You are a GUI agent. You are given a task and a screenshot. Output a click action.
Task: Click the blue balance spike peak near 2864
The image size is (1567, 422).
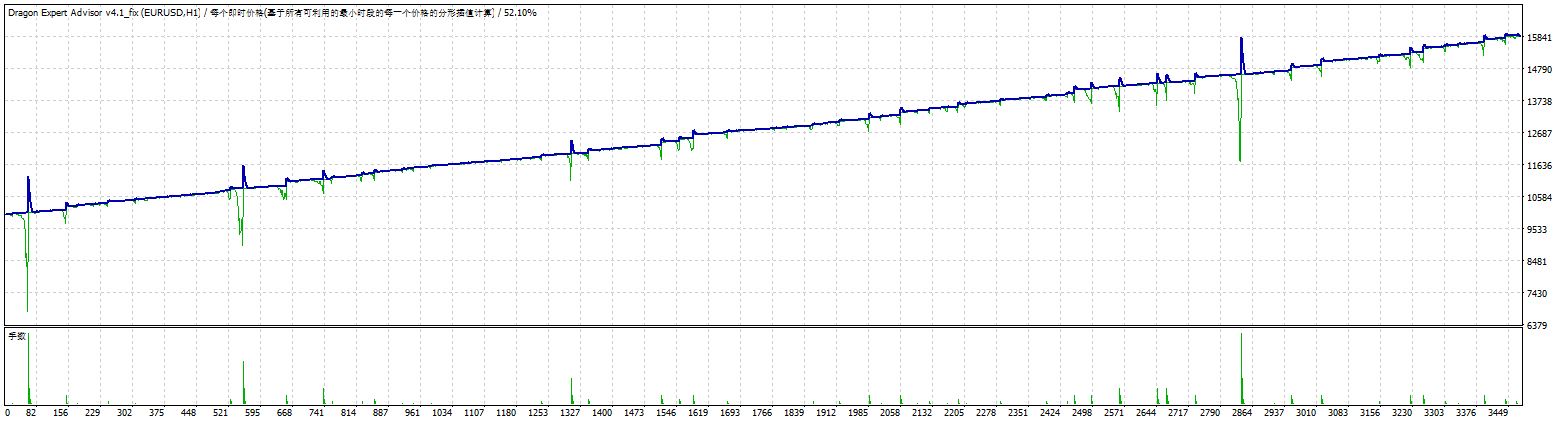[1241, 40]
